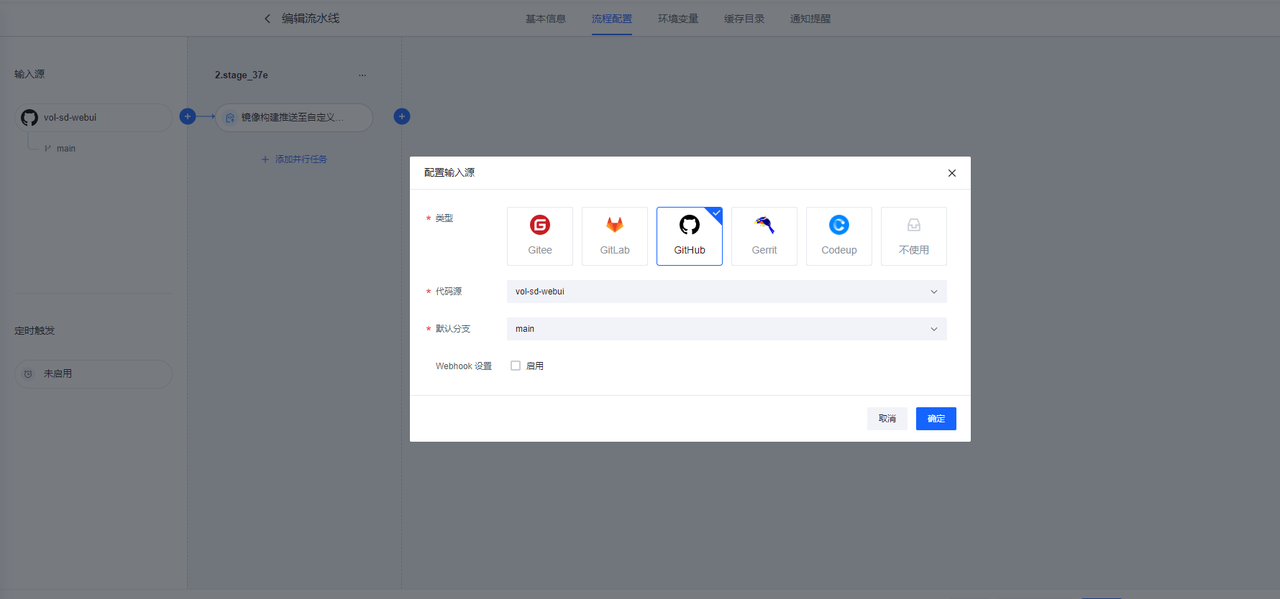
Task: Enable the Webhook 启用 checkbox
Action: [x=516, y=366]
